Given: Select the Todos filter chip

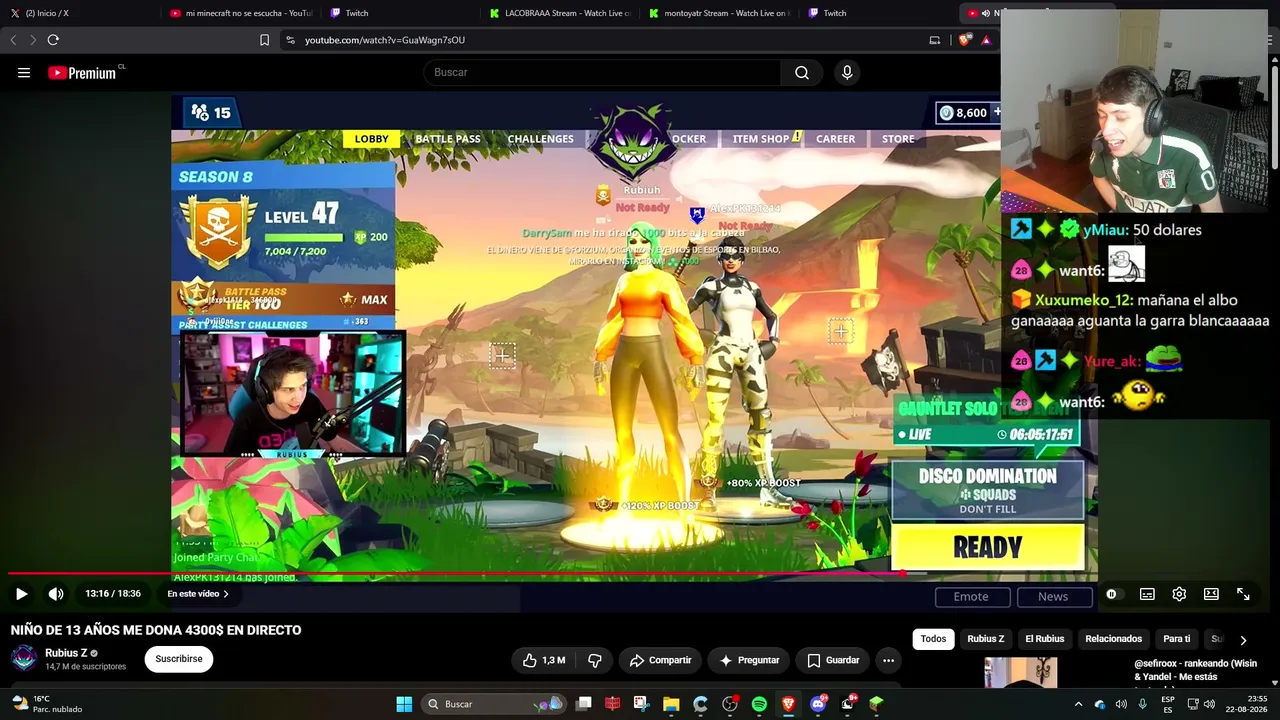Looking at the screenshot, I should (933, 639).
